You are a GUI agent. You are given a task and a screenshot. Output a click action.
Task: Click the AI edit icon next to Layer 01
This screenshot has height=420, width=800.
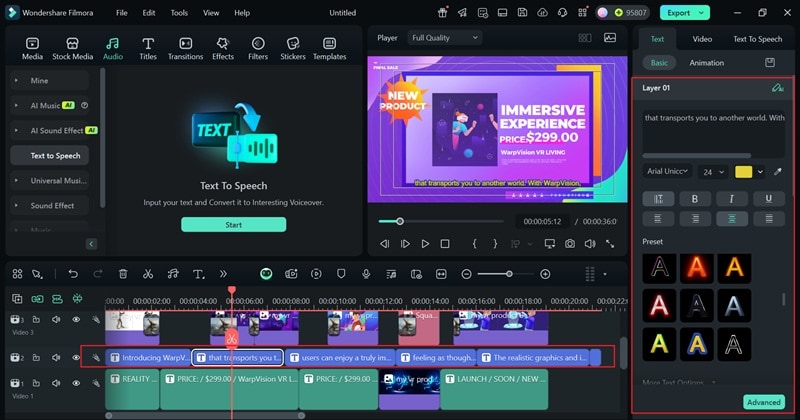[x=778, y=88]
